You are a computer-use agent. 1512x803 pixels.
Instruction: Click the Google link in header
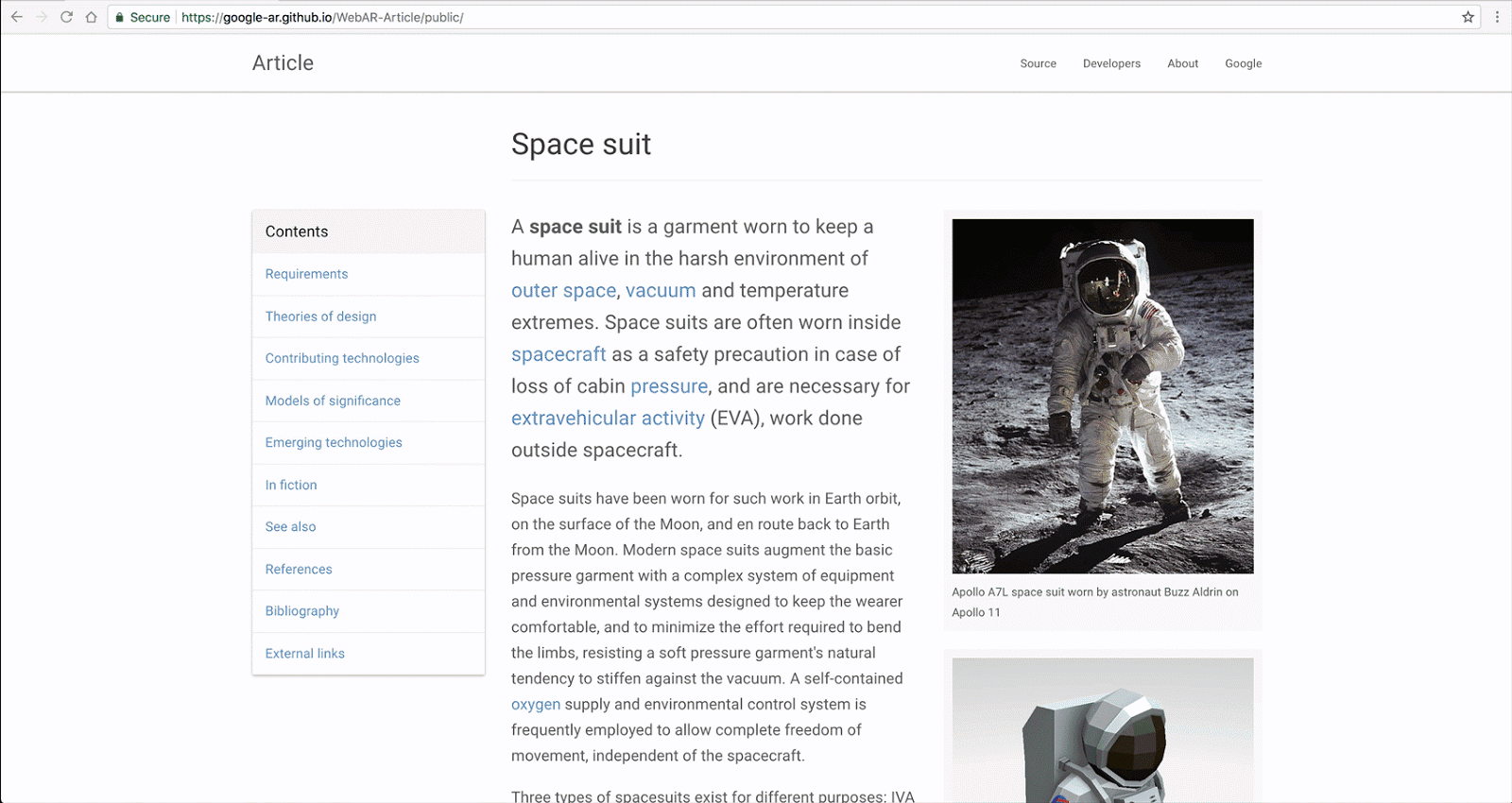coord(1243,63)
